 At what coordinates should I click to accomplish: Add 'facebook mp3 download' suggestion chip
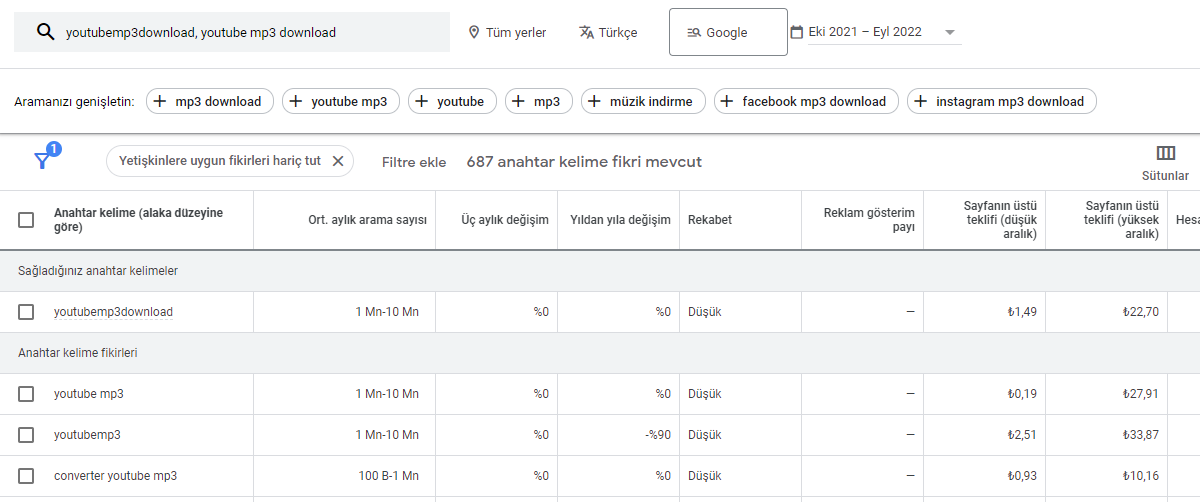(806, 101)
